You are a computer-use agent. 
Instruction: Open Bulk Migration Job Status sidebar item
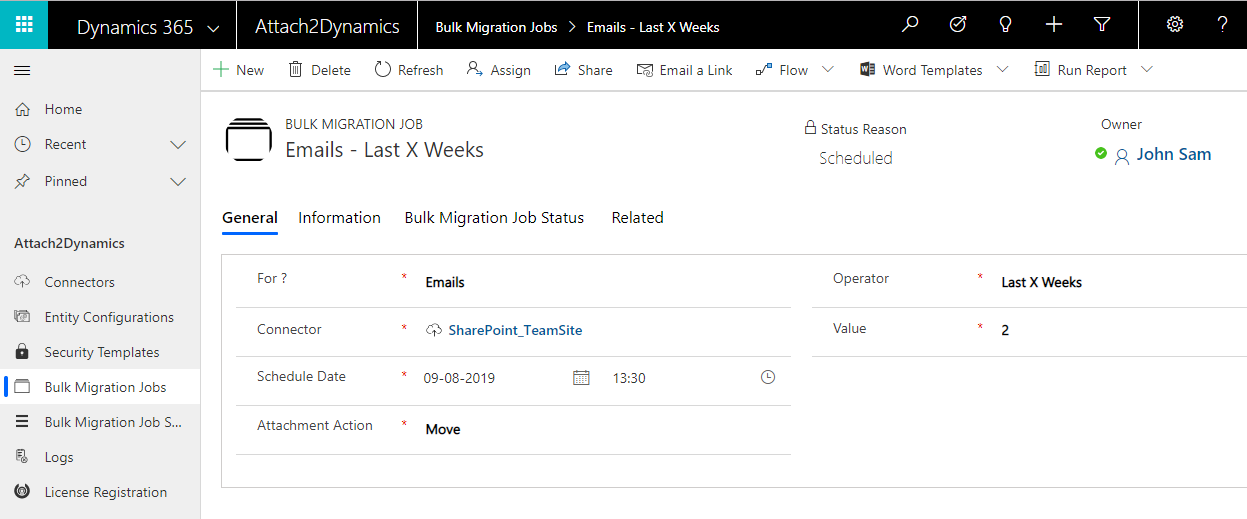coord(100,422)
